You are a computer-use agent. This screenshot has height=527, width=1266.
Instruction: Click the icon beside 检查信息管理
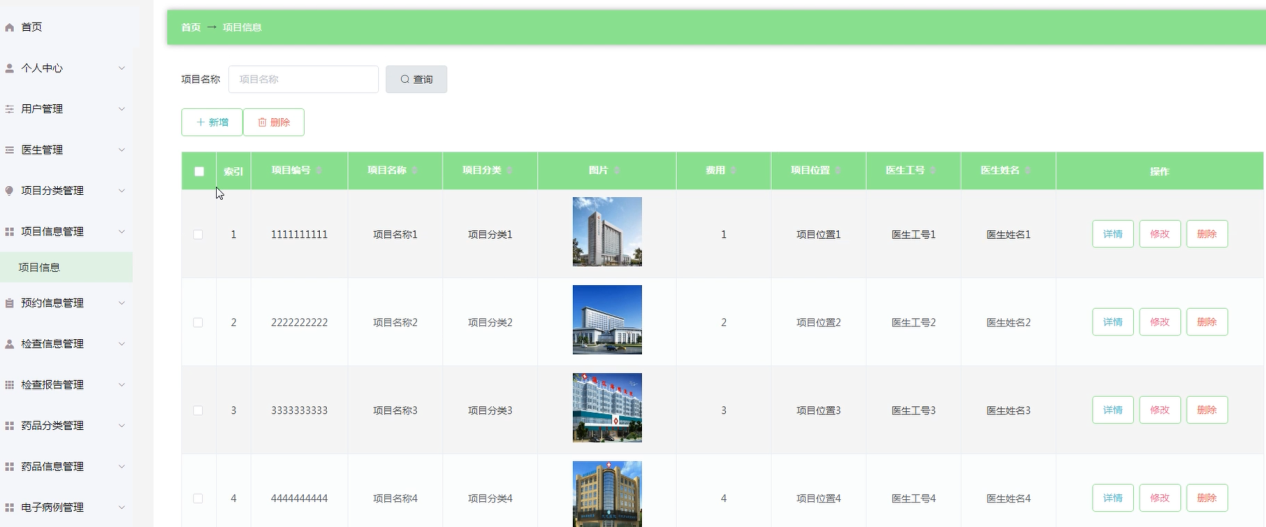click(x=10, y=344)
